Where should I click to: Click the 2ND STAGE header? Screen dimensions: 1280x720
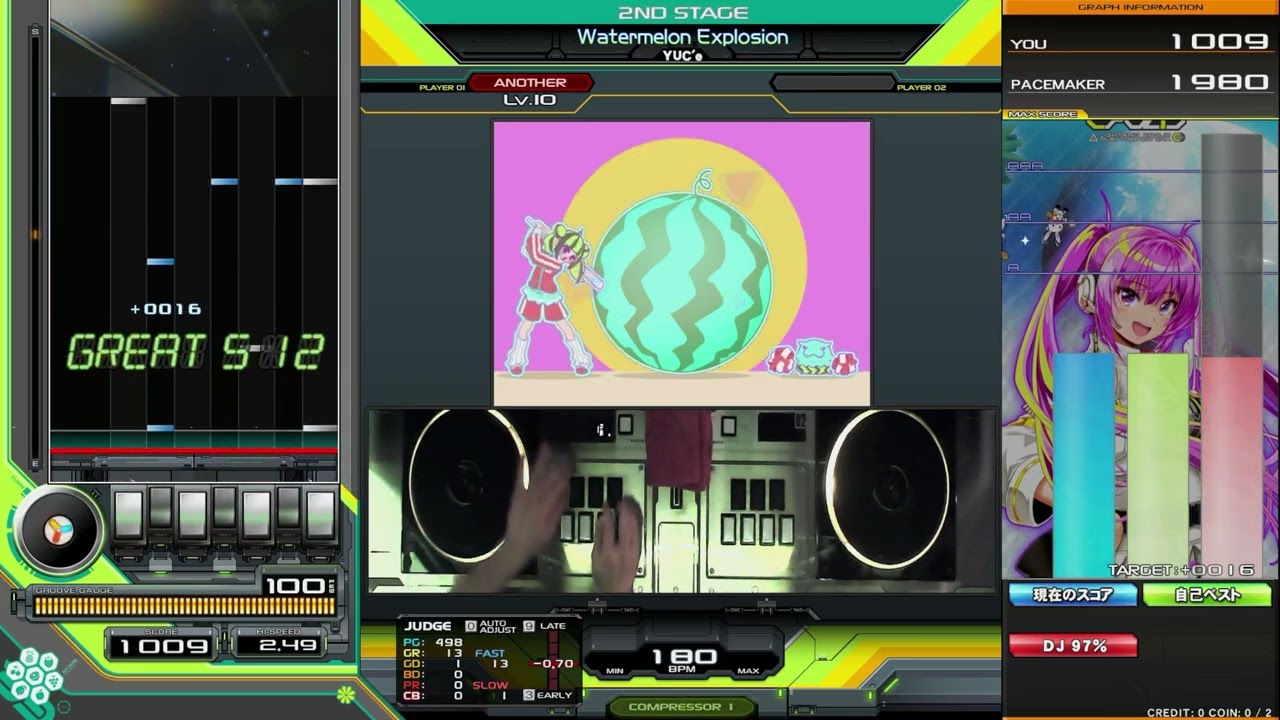click(683, 12)
